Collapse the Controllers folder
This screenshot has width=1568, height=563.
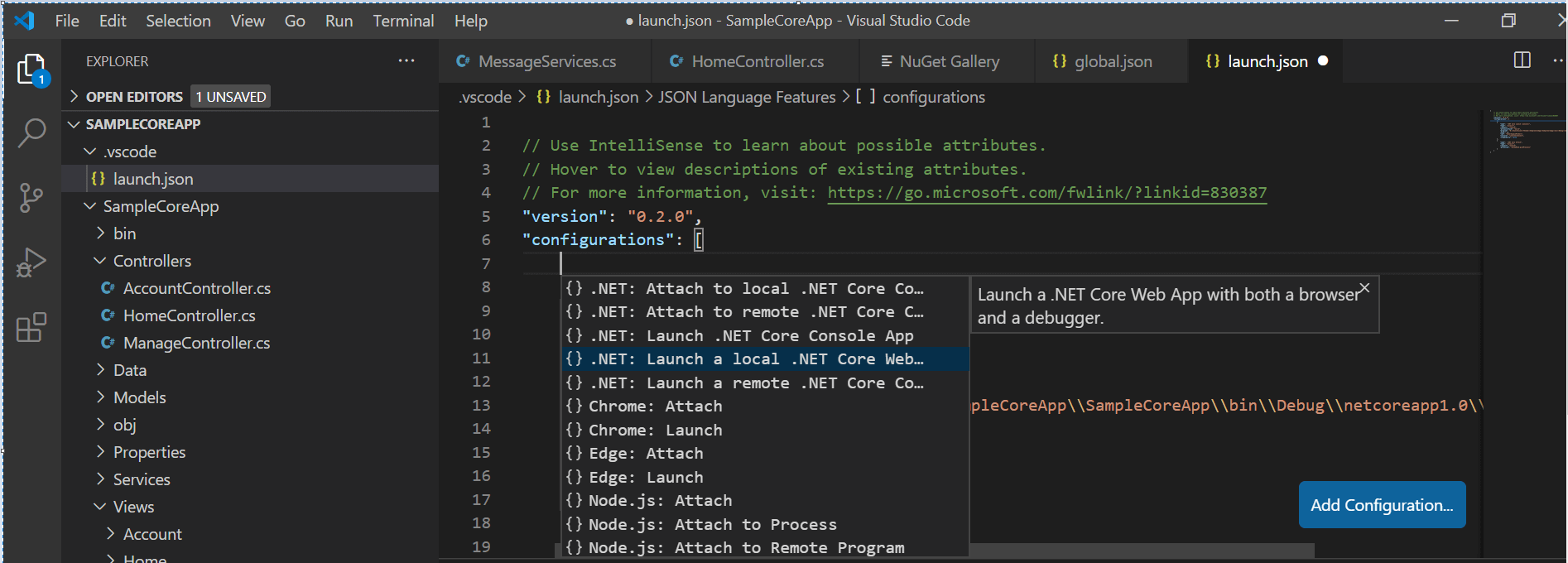[100, 261]
